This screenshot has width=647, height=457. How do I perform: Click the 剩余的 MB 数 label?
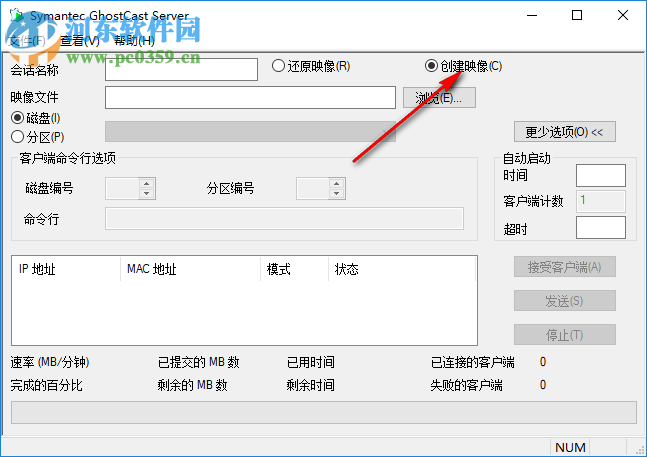192,385
